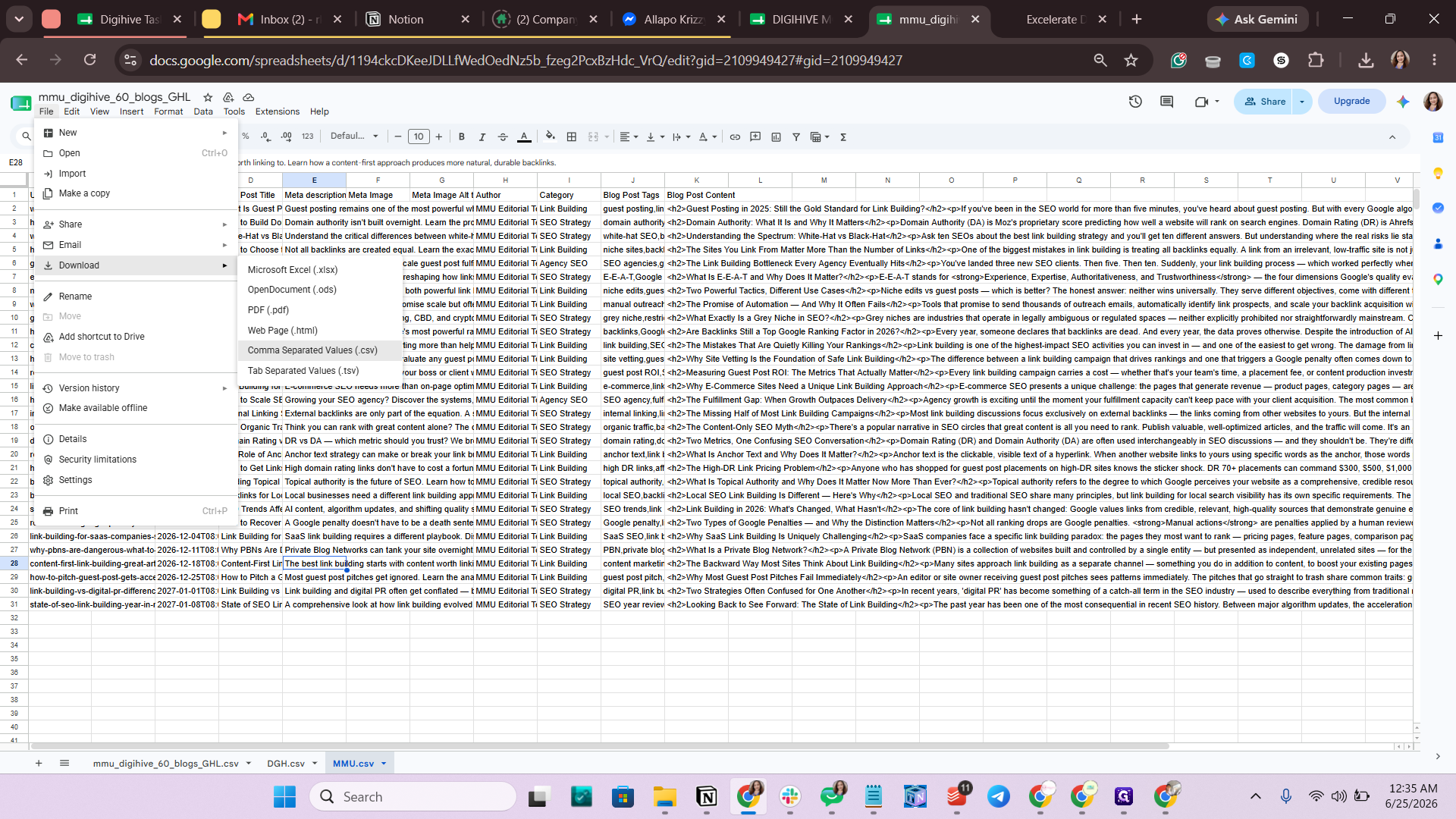Open the borders tool
This screenshot has height=819, width=1456.
coord(572,136)
